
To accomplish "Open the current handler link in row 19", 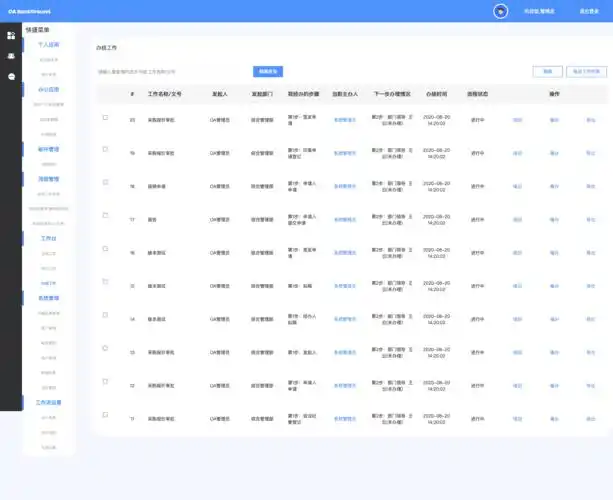I will click(344, 153).
